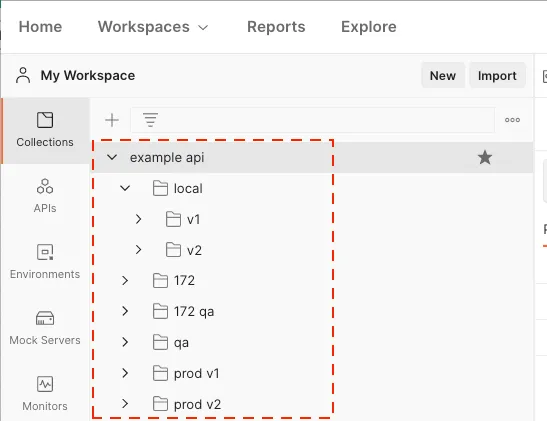Click the v2 folder icon
This screenshot has height=421, width=547.
click(173, 250)
